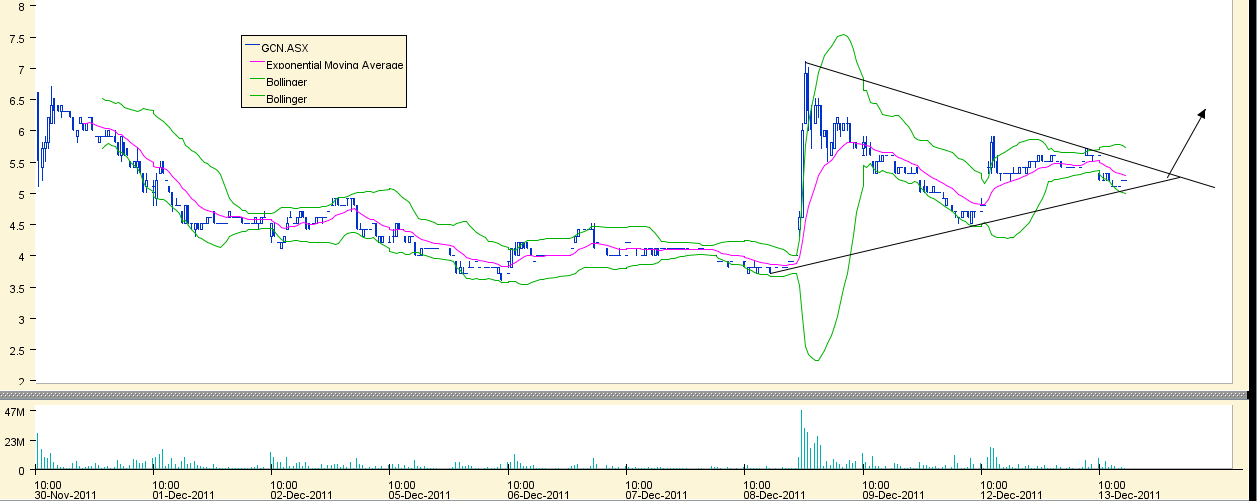Click the 10:00 time label above 30-Nov-2011
Screen dimensions: 1257x501
(49, 483)
